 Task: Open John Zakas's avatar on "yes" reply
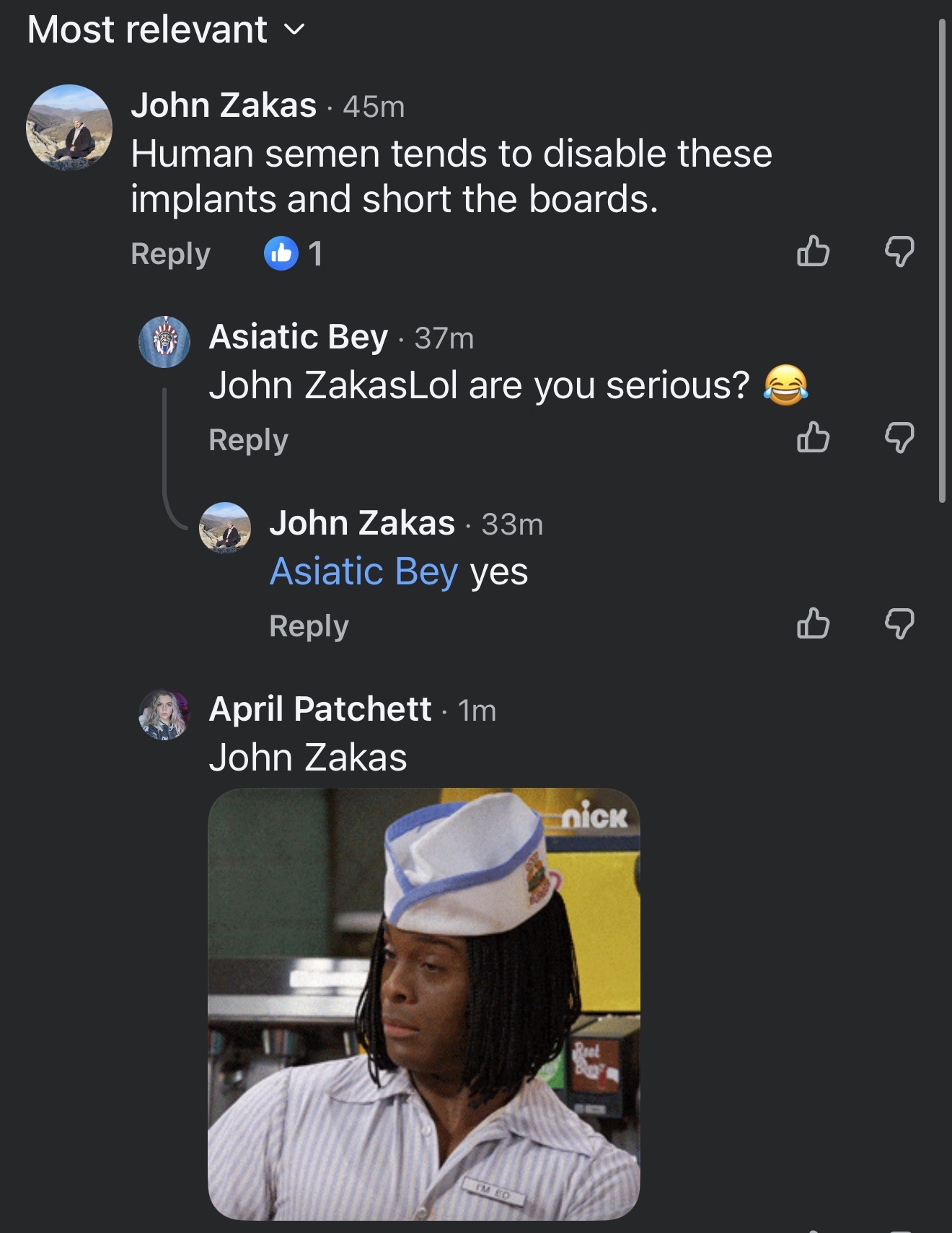[x=225, y=528]
